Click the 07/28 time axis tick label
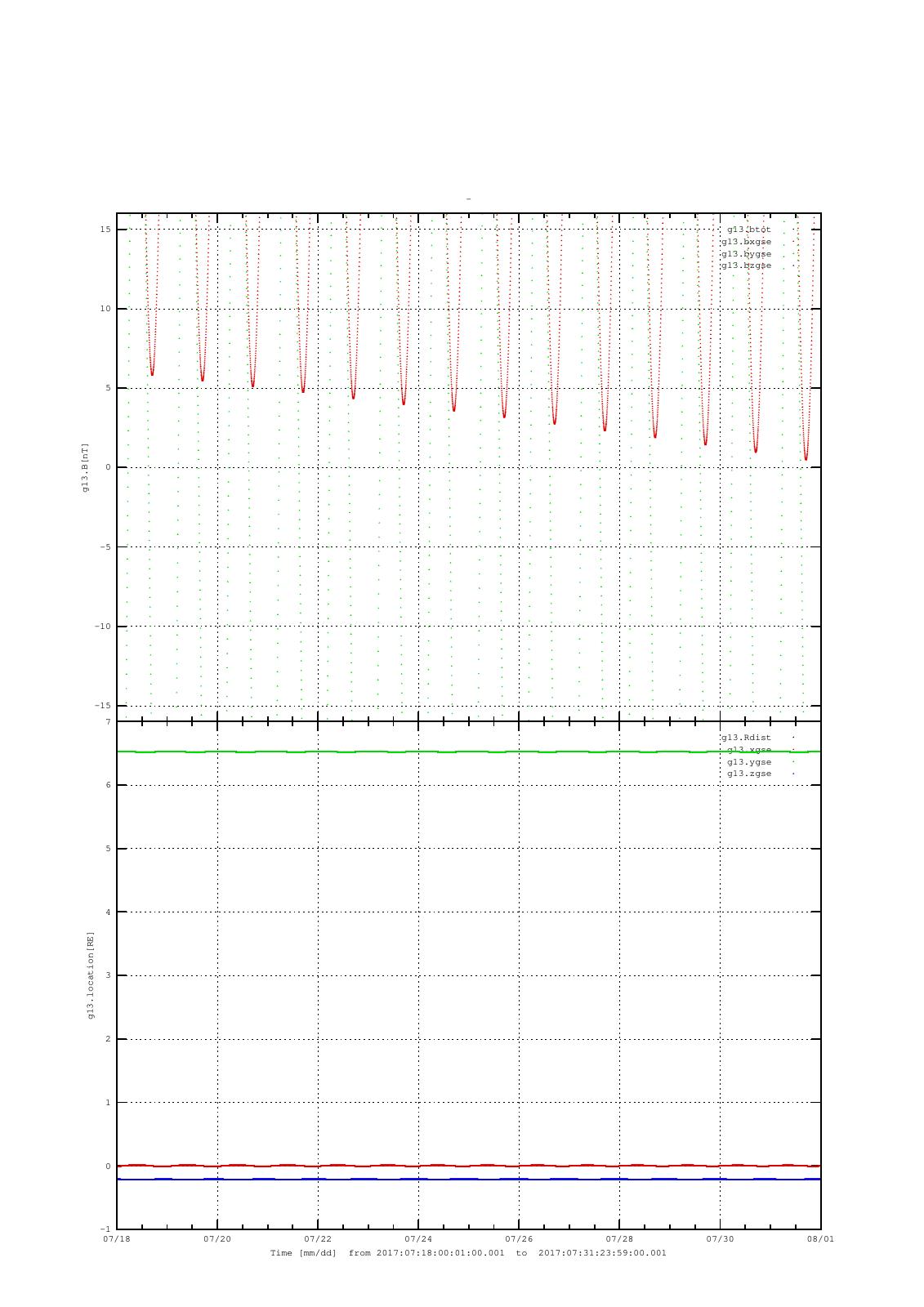 pyautogui.click(x=619, y=1238)
